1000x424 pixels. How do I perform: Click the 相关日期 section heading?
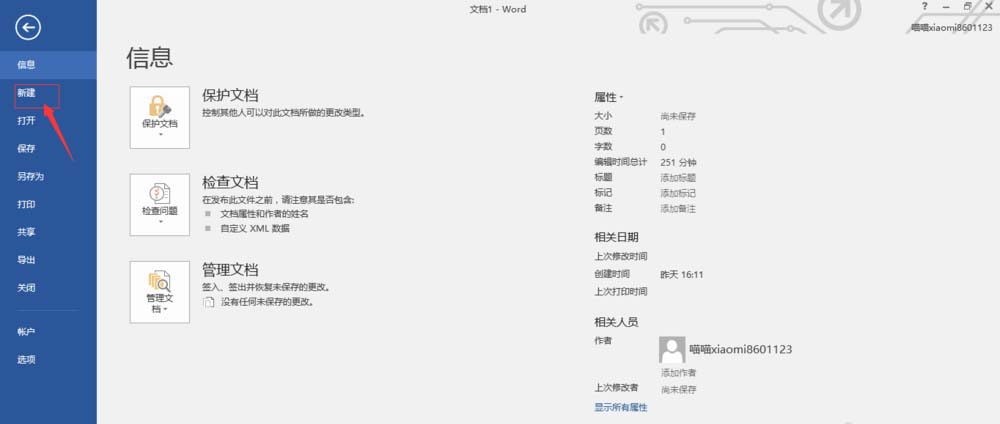pos(616,237)
